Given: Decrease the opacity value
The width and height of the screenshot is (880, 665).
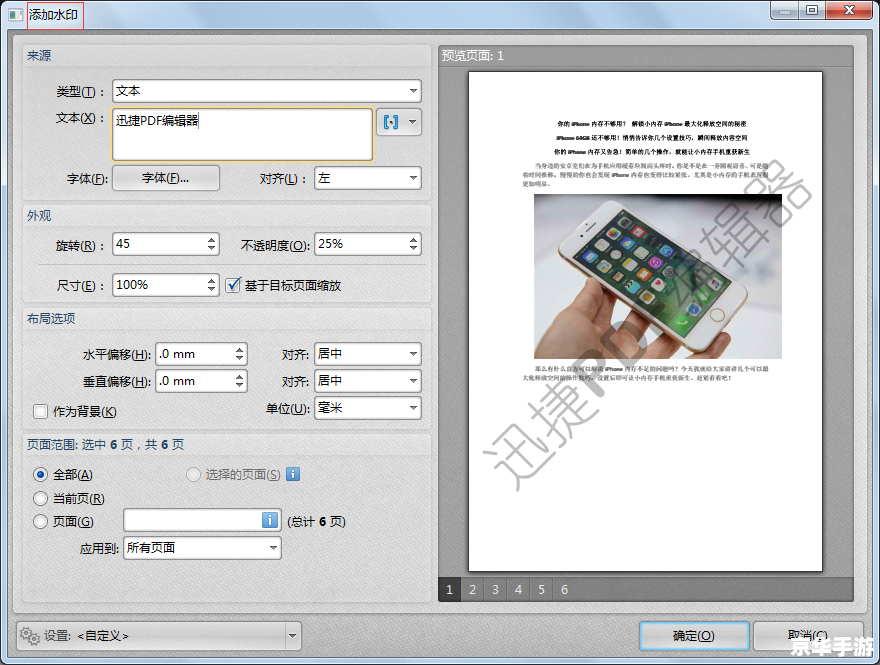Looking at the screenshot, I should point(414,249).
